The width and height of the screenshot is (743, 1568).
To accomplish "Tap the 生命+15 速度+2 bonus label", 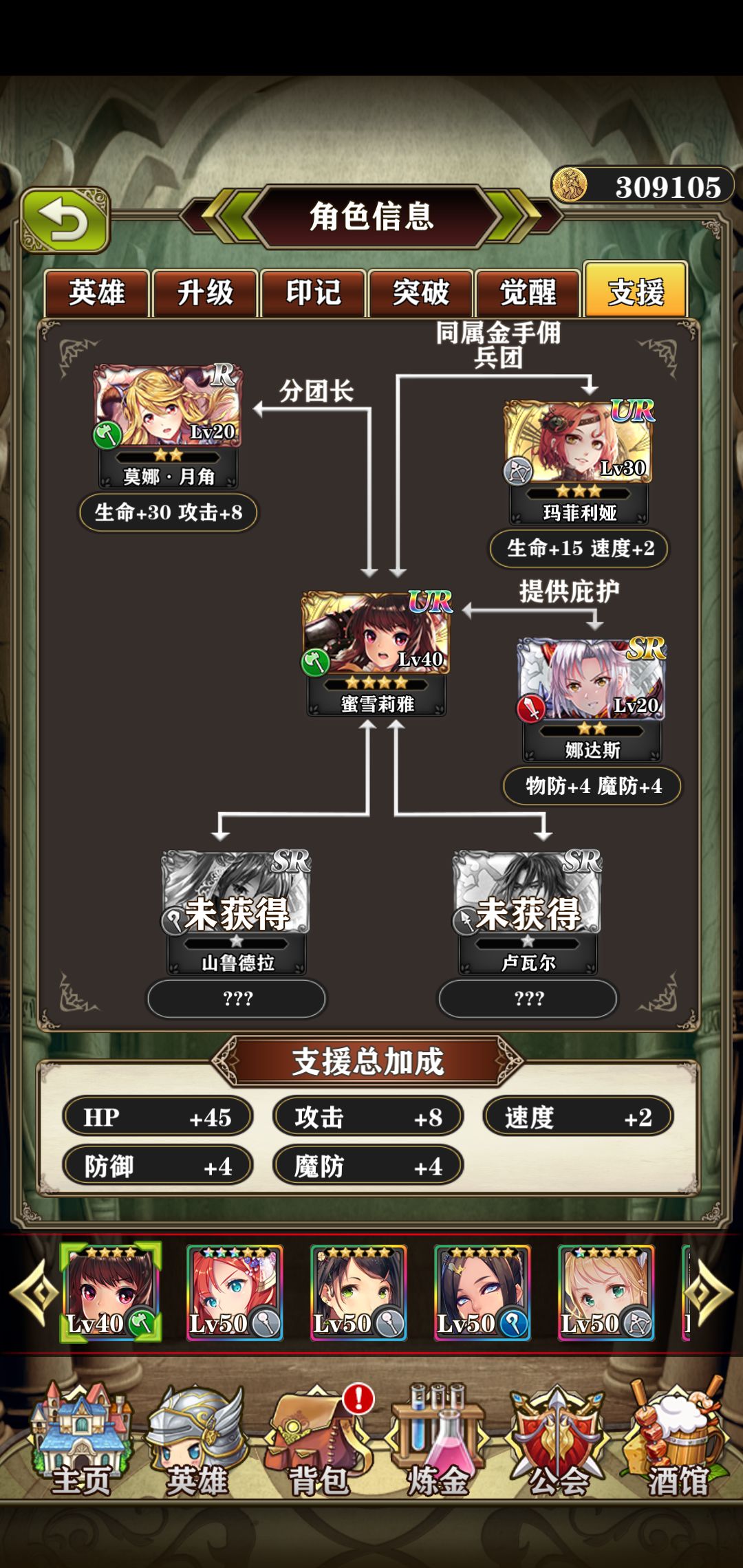I will click(579, 548).
